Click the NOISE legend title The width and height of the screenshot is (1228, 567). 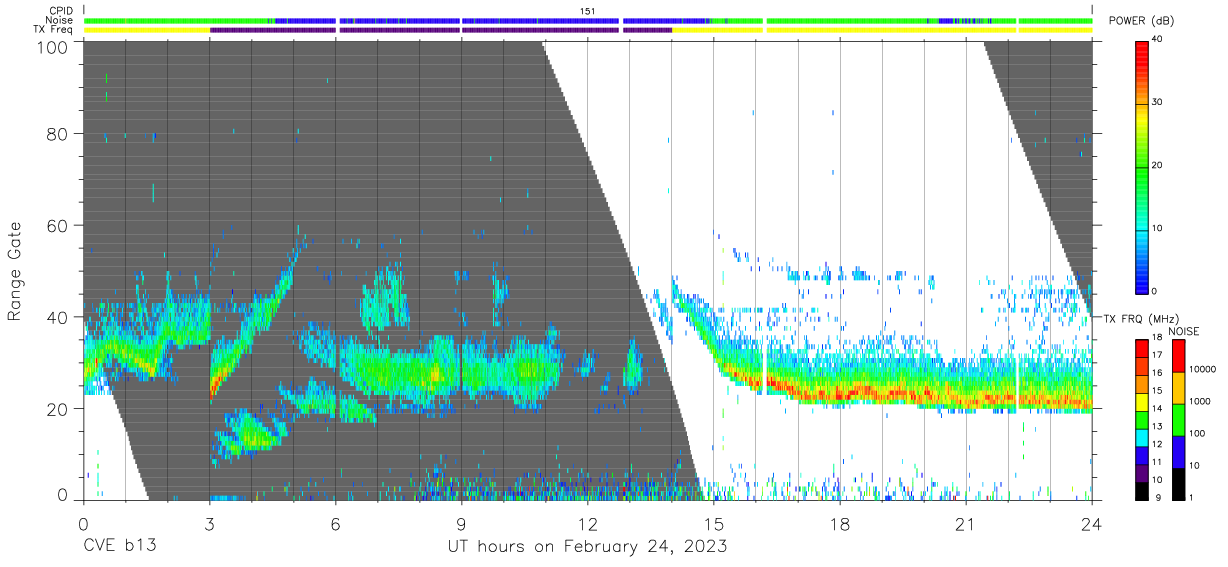tap(1183, 331)
